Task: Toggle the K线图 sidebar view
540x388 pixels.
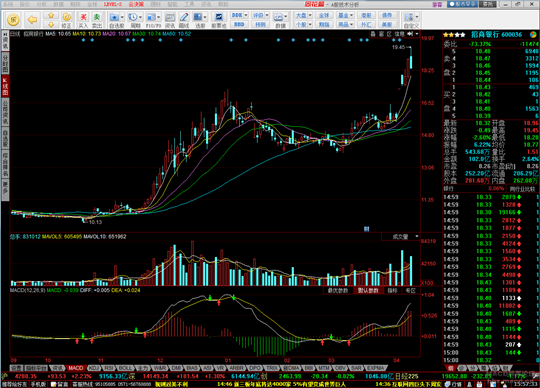Action: (x=5, y=86)
